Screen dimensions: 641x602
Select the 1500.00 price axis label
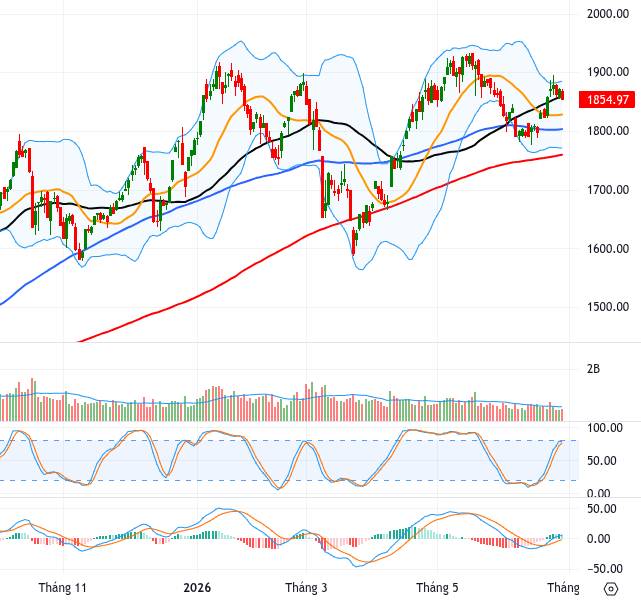coord(608,307)
